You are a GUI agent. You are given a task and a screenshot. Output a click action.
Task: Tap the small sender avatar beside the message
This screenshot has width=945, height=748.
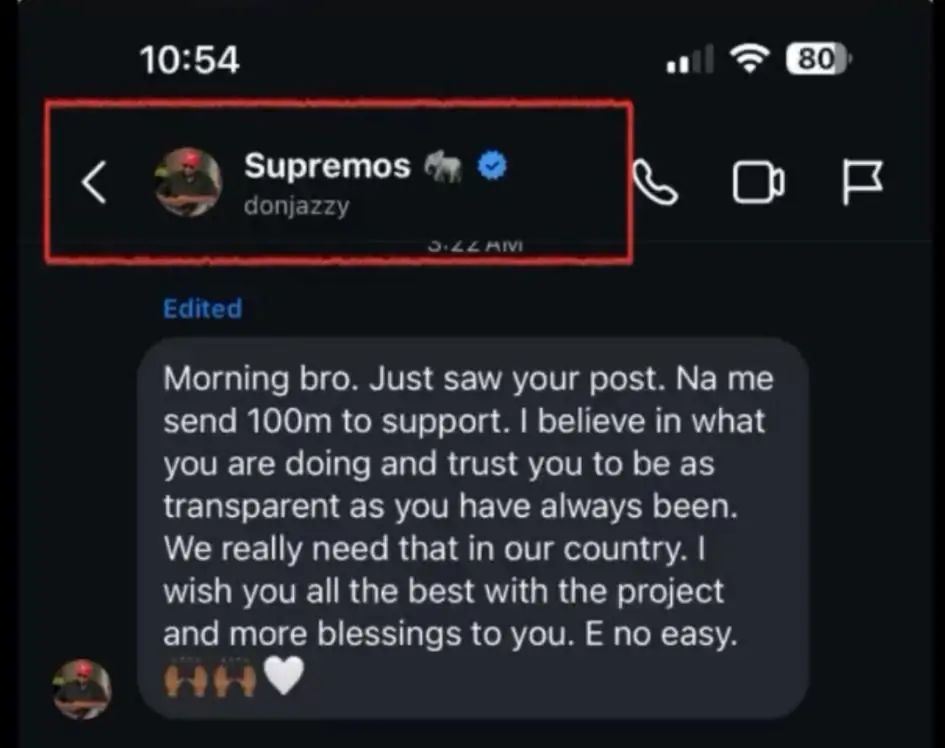pyautogui.click(x=82, y=688)
